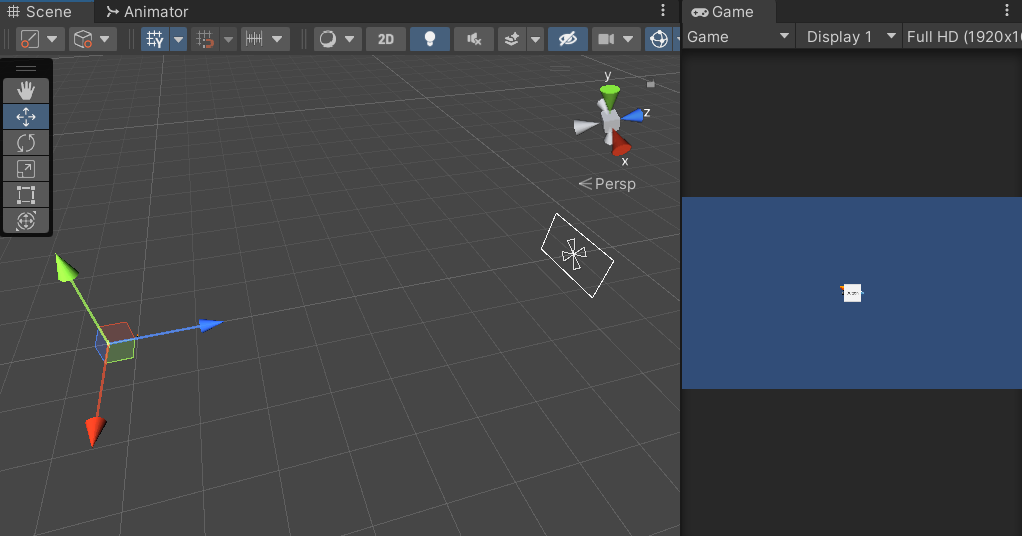
Task: Click the tool handle pivot position icon
Action: (x=30, y=39)
